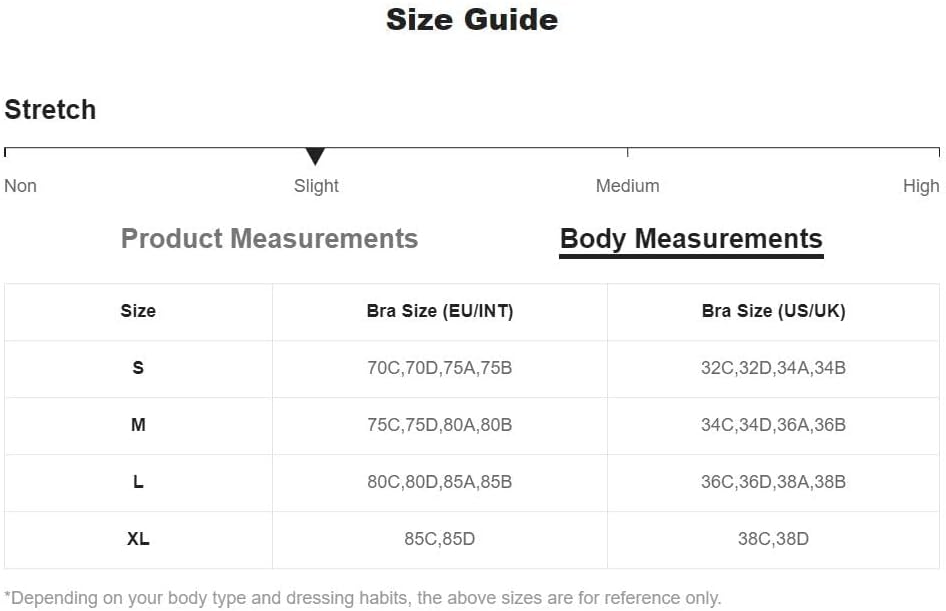Select the M size row
Screen dimensions: 946x611
[472, 426]
